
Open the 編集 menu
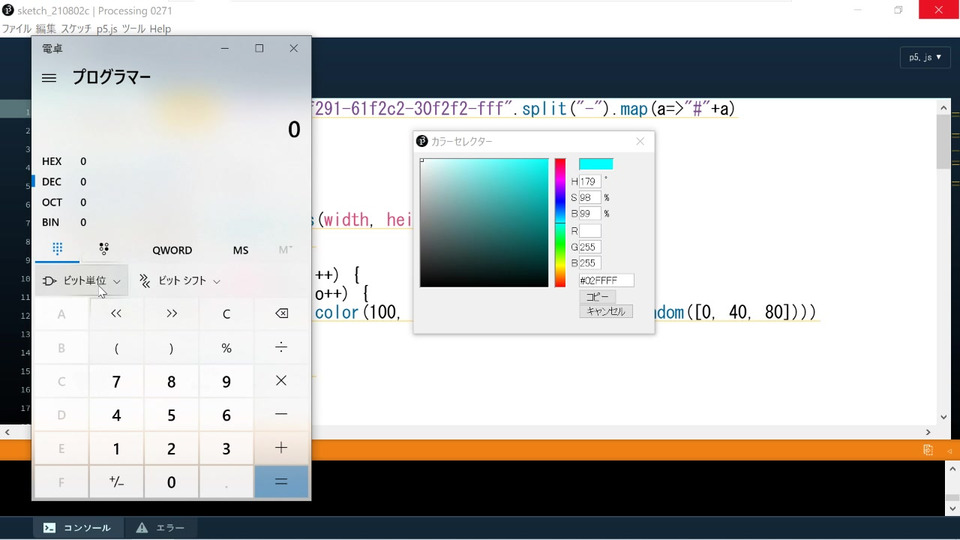[45, 29]
